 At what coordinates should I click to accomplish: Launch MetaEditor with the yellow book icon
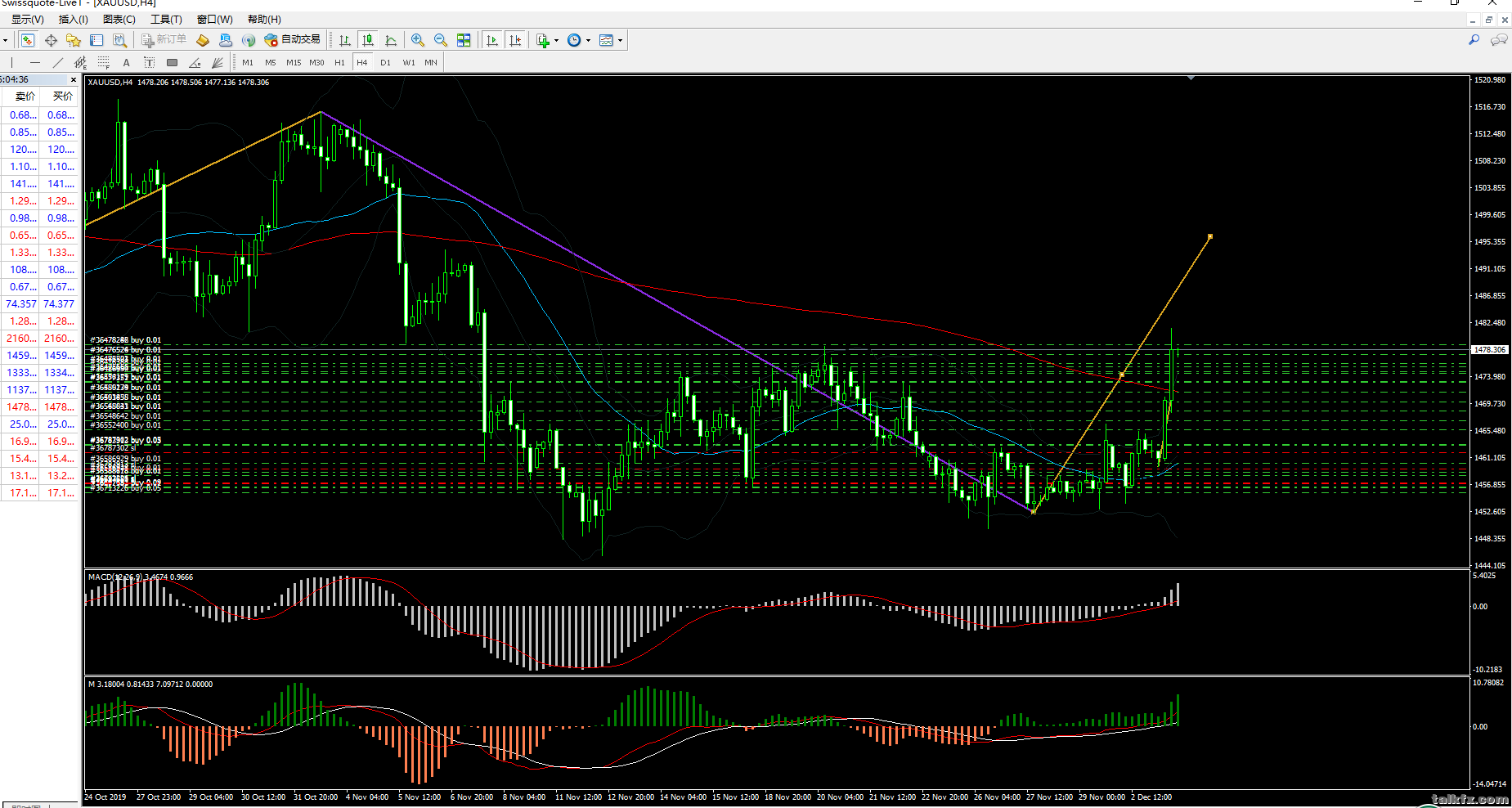point(203,40)
